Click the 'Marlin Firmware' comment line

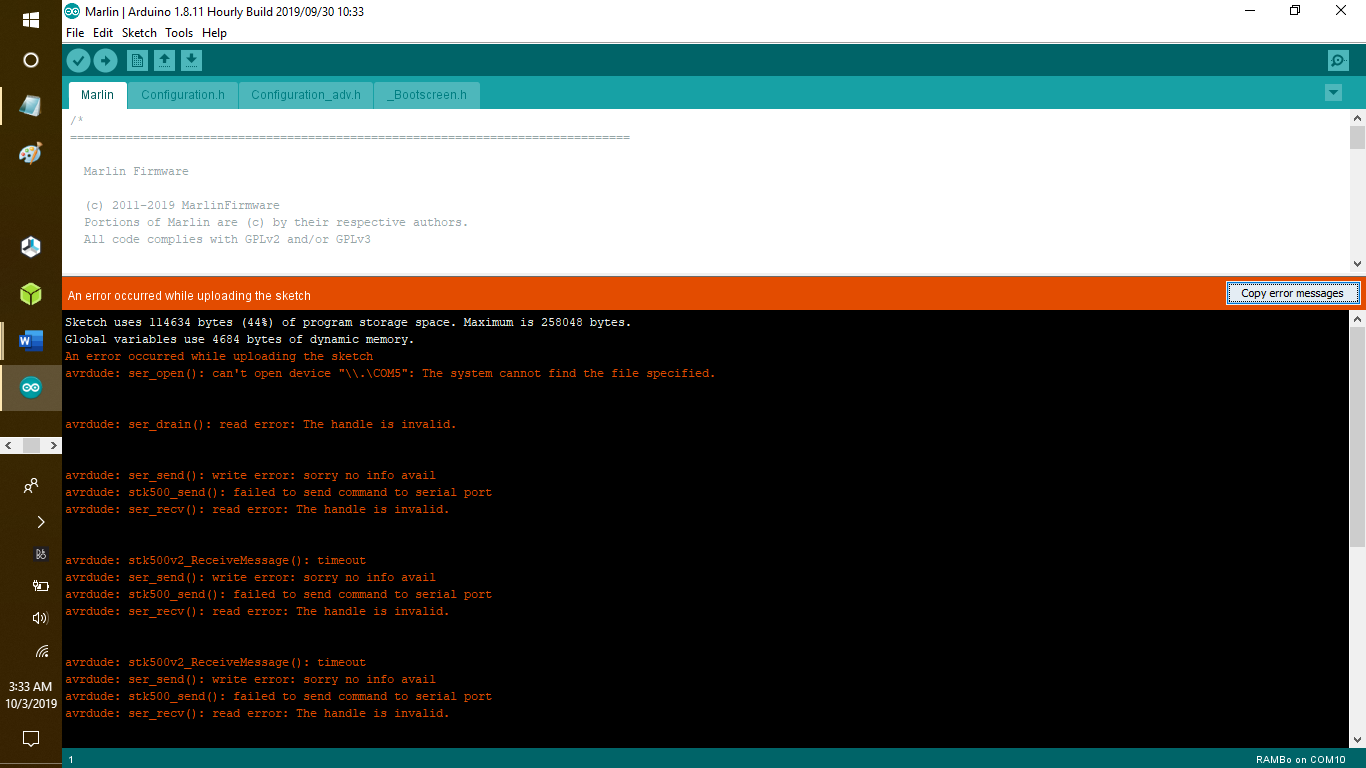136,171
